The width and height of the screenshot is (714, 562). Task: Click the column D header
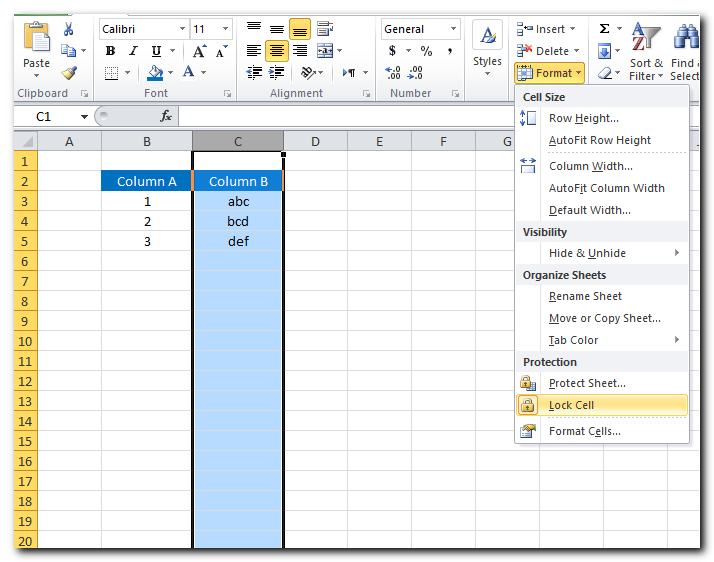point(314,142)
